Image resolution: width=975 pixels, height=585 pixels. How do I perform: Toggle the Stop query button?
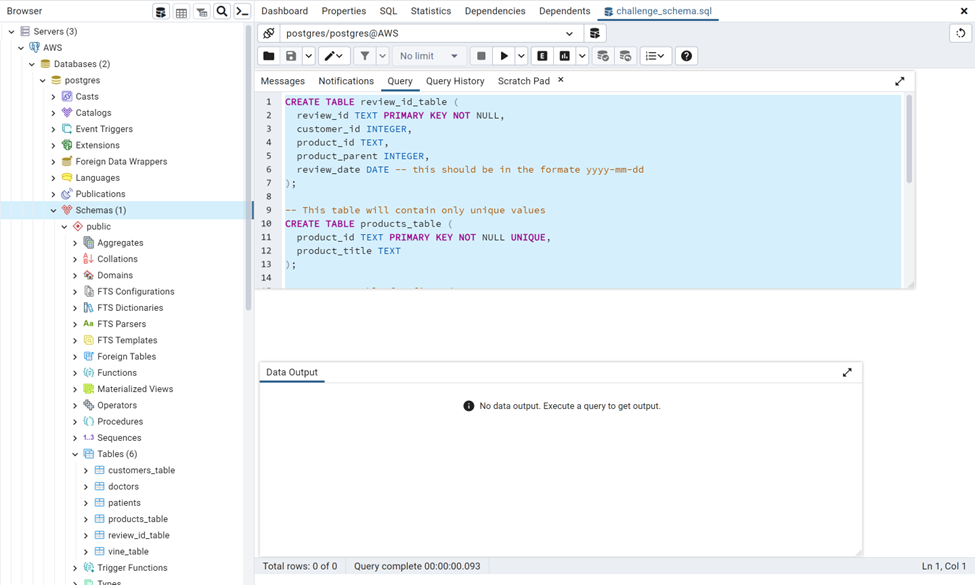tap(483, 56)
